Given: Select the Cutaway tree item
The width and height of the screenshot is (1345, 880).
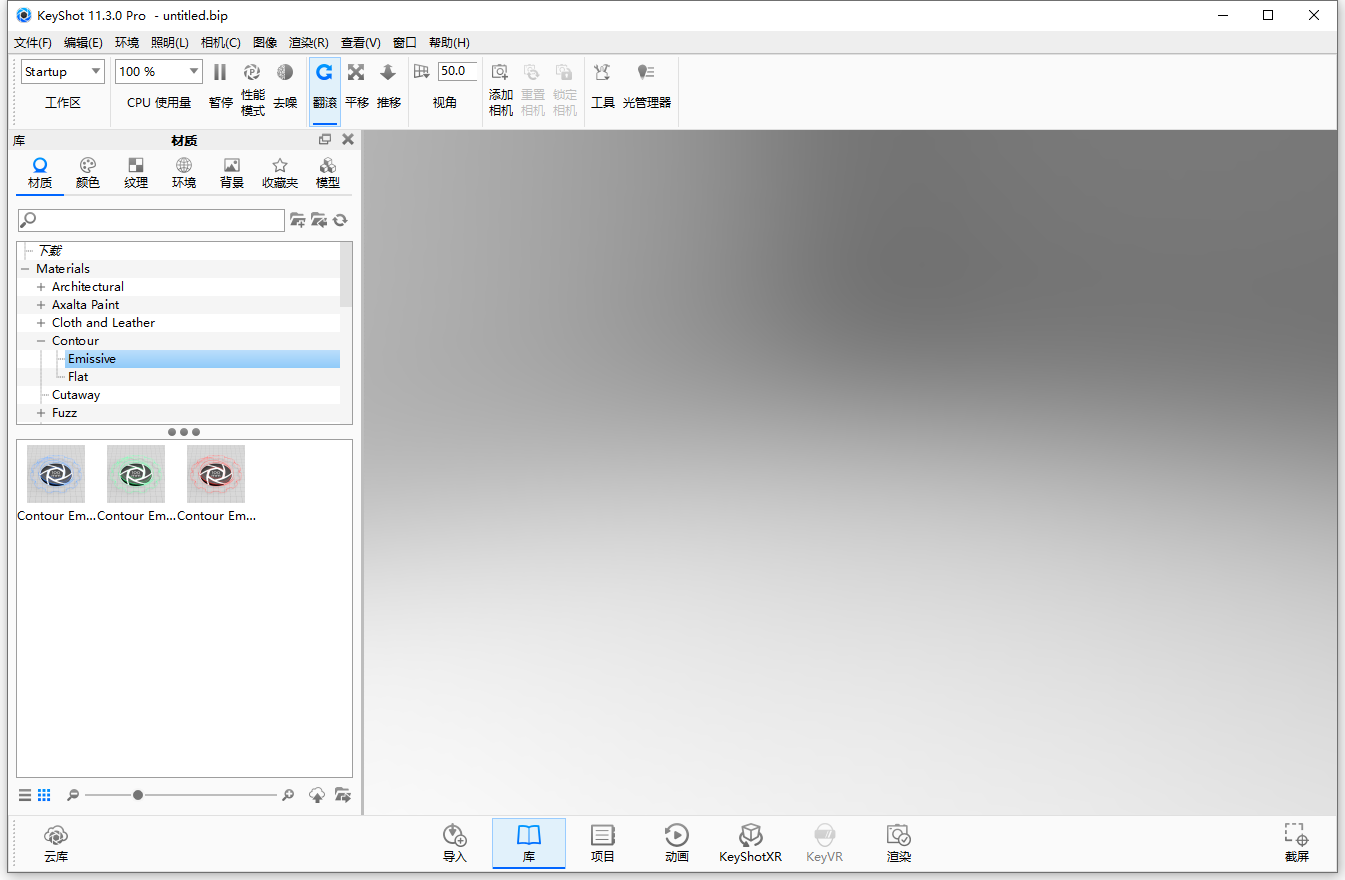Looking at the screenshot, I should 76,395.
